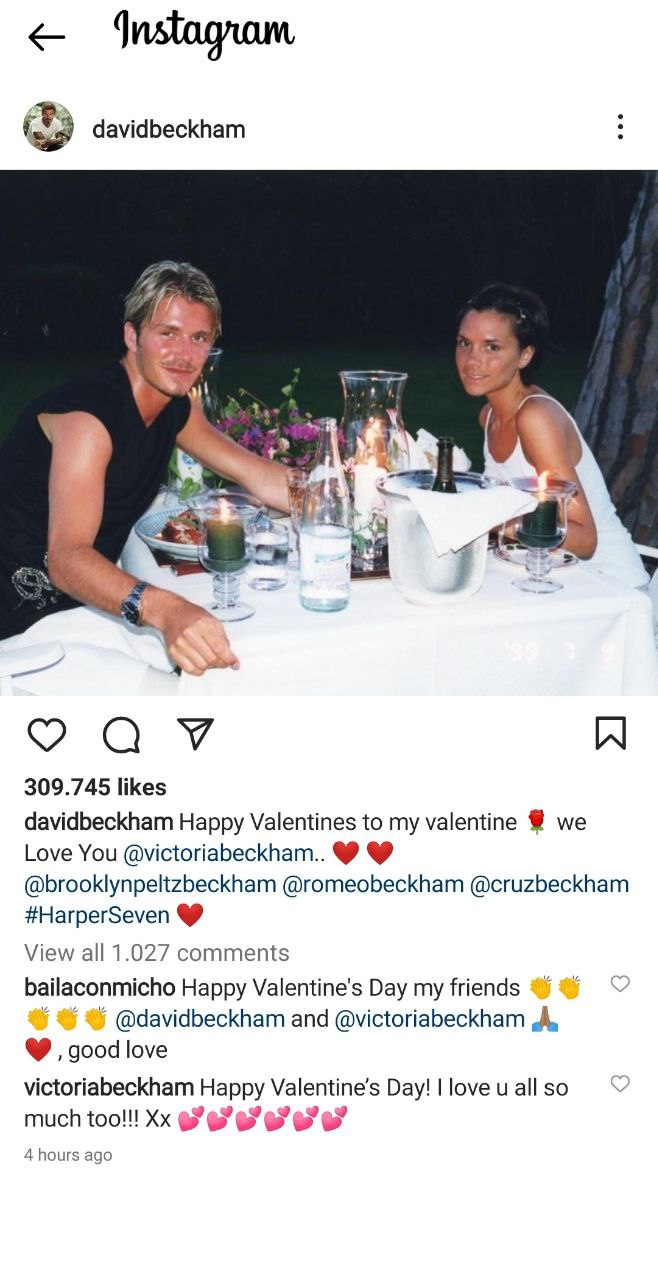Open bailaconmicho commenter profile
The image size is (658, 1280).
[100, 988]
